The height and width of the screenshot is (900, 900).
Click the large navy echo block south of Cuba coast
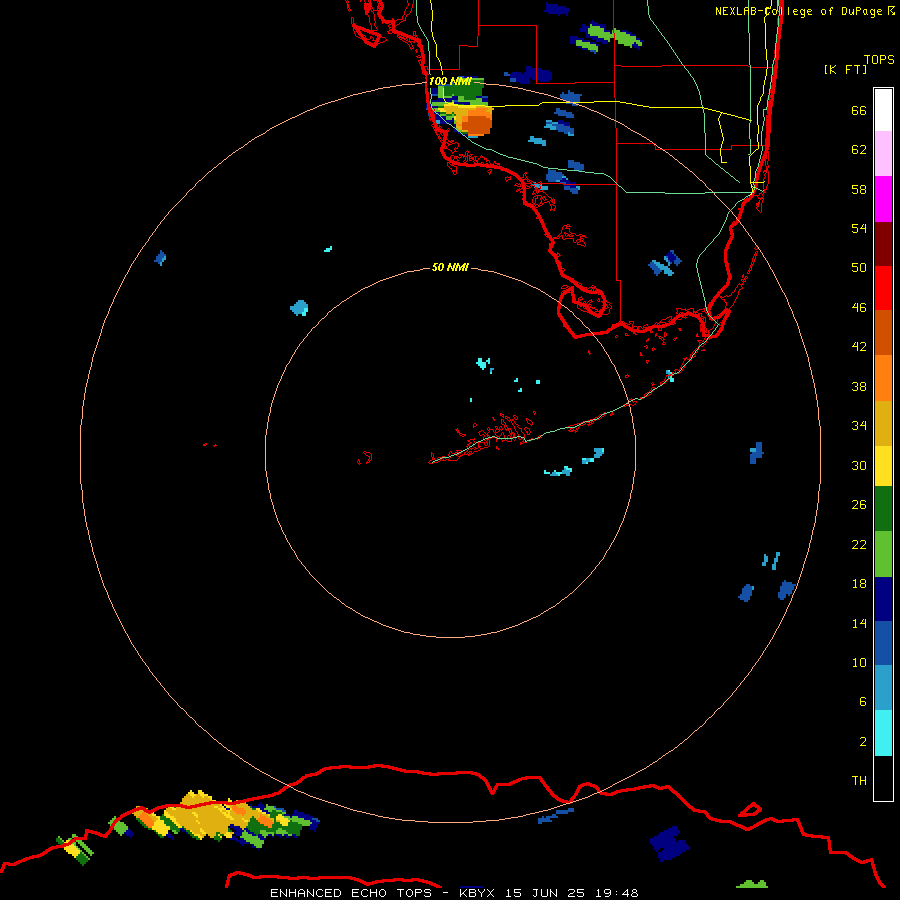[669, 844]
